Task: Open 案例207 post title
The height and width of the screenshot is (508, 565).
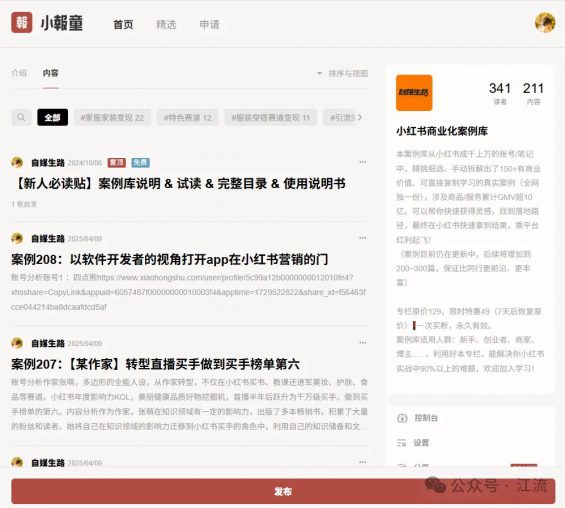Action: point(155,364)
